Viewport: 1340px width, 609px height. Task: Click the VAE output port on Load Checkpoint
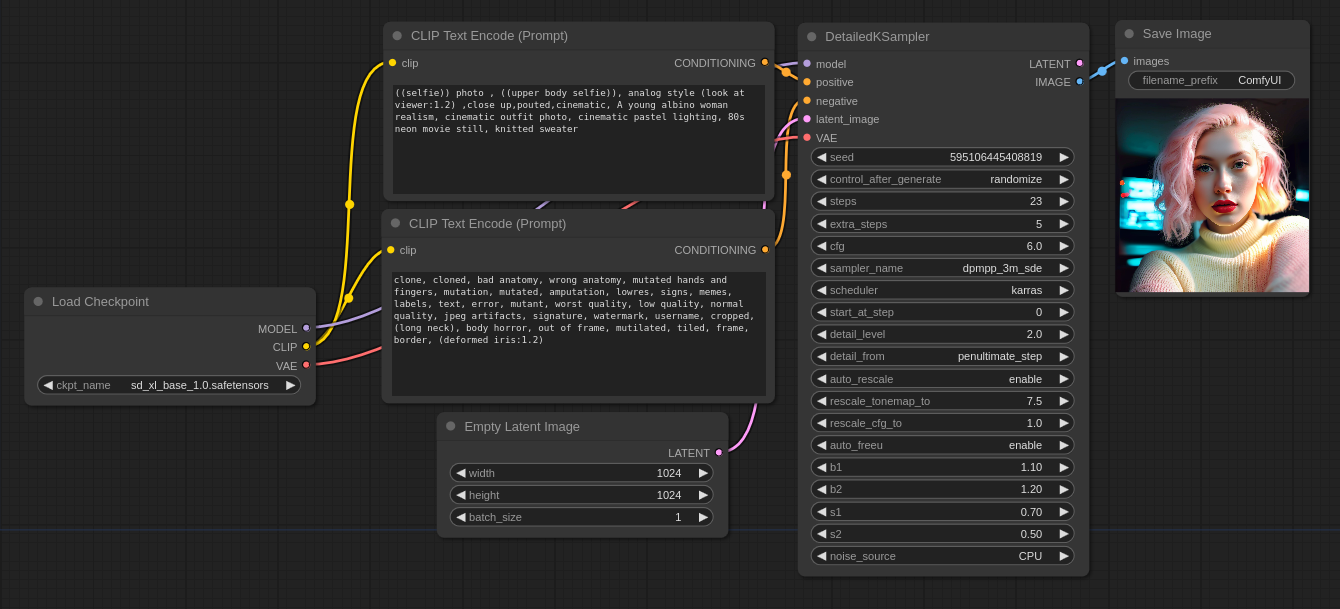(x=306, y=365)
